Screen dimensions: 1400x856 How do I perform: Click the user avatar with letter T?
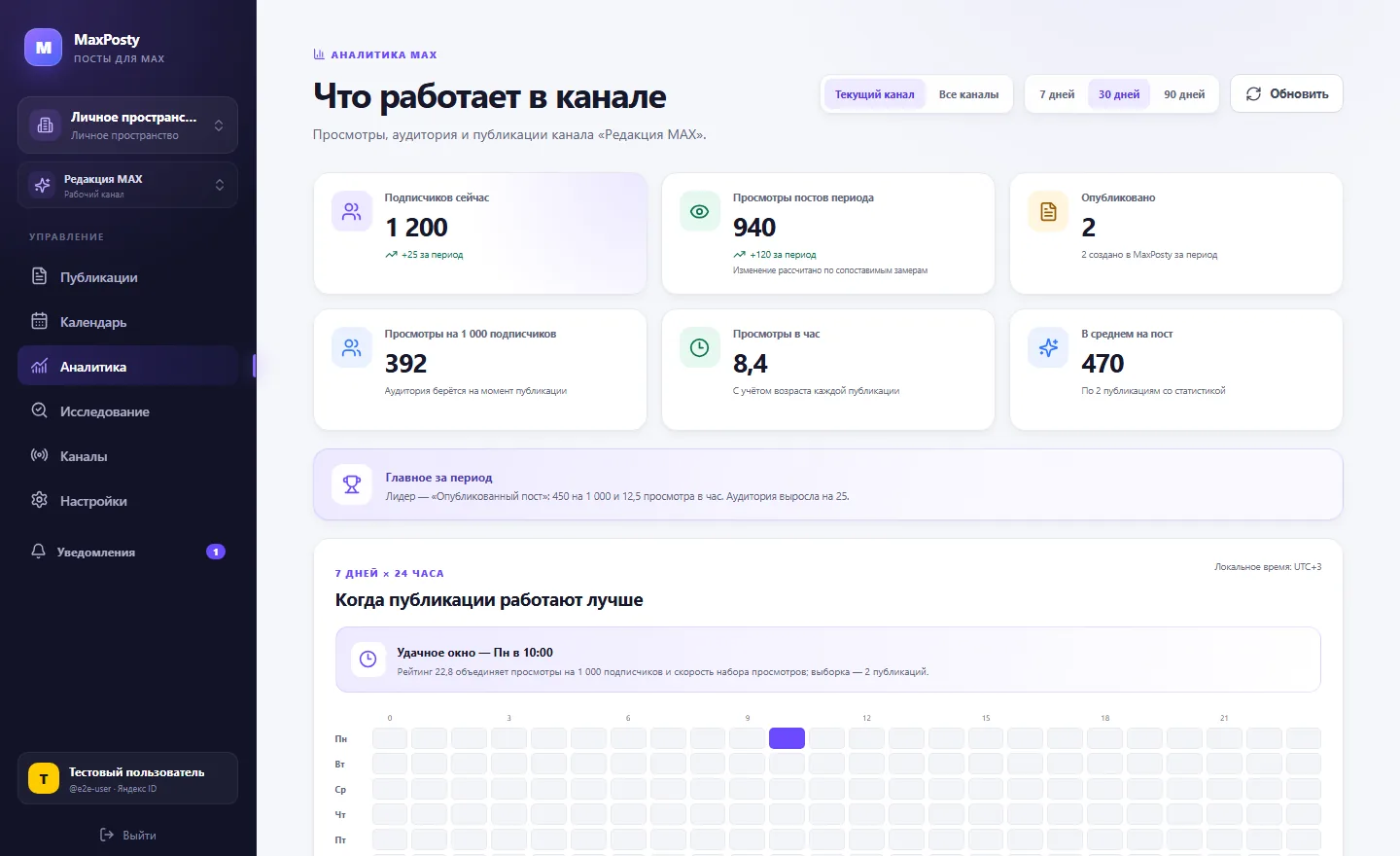point(44,778)
